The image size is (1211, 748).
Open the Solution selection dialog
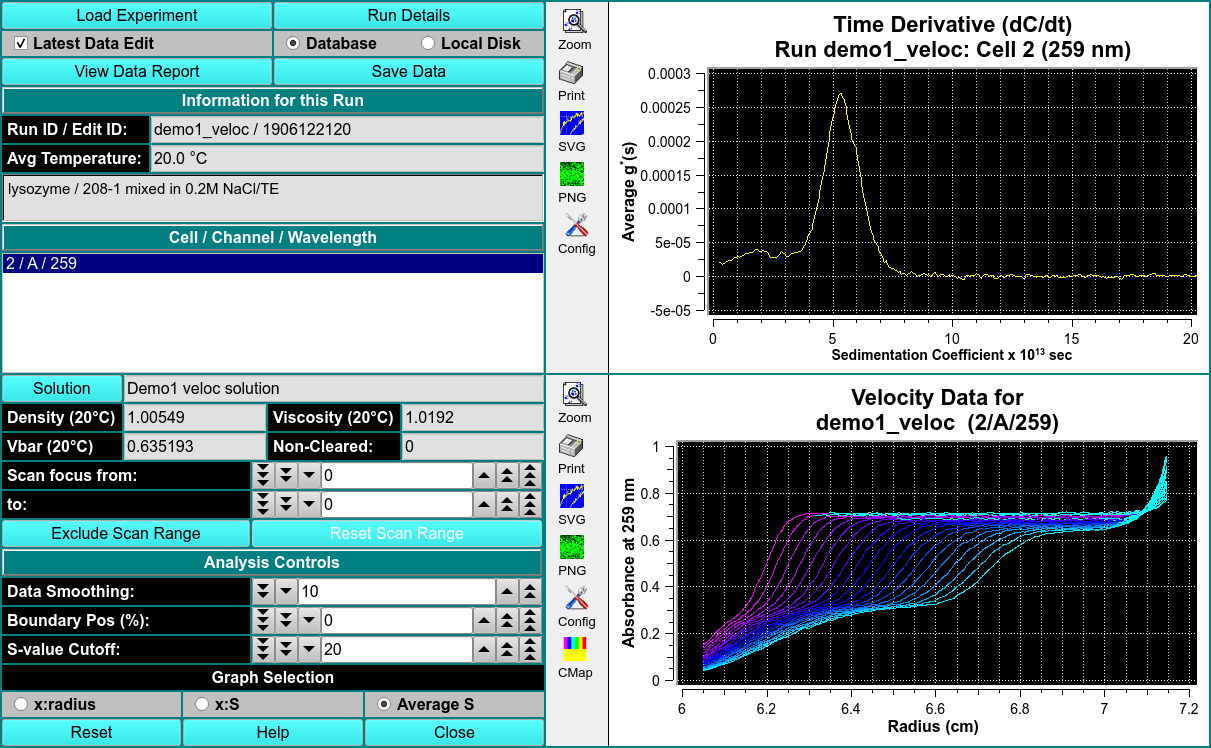[62, 389]
